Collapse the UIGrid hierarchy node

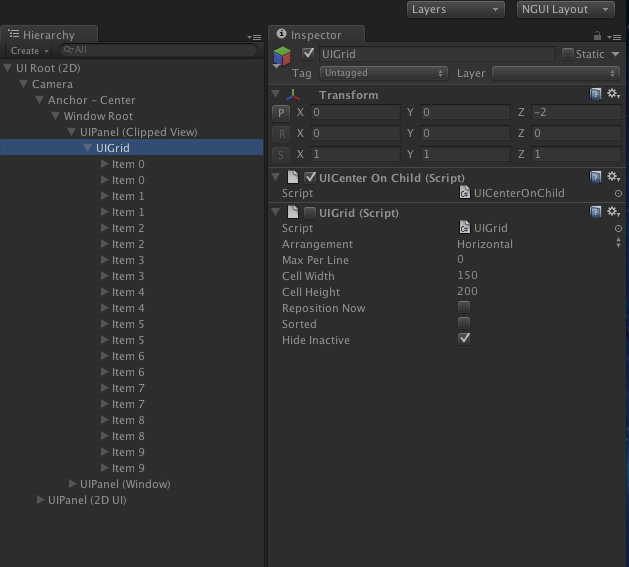tap(87, 148)
